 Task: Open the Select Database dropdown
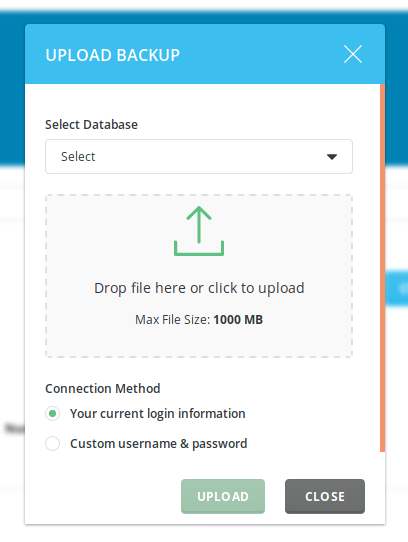[199, 157]
